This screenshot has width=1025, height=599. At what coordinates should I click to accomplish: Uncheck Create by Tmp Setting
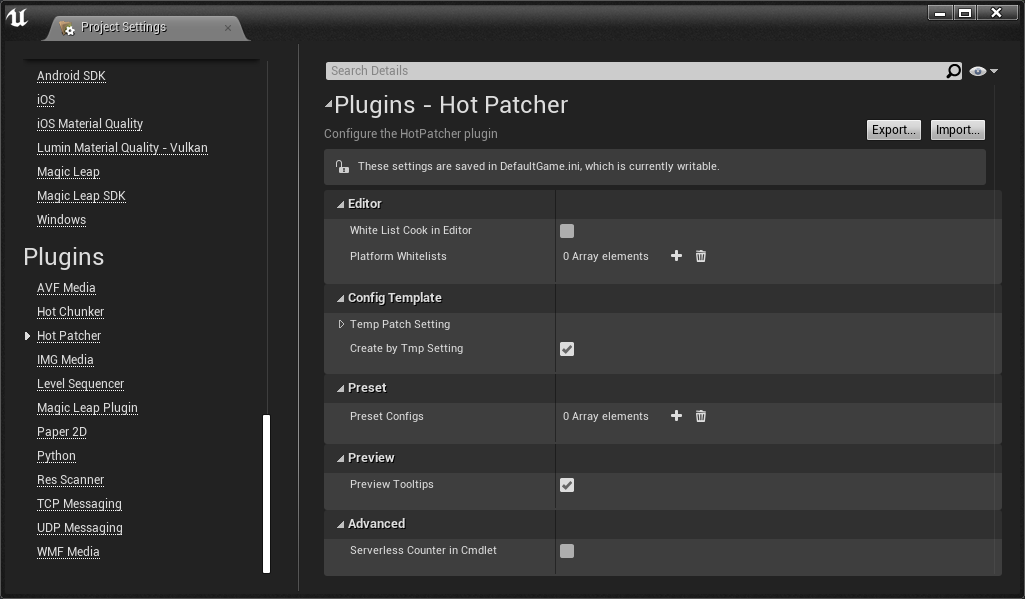pos(567,349)
